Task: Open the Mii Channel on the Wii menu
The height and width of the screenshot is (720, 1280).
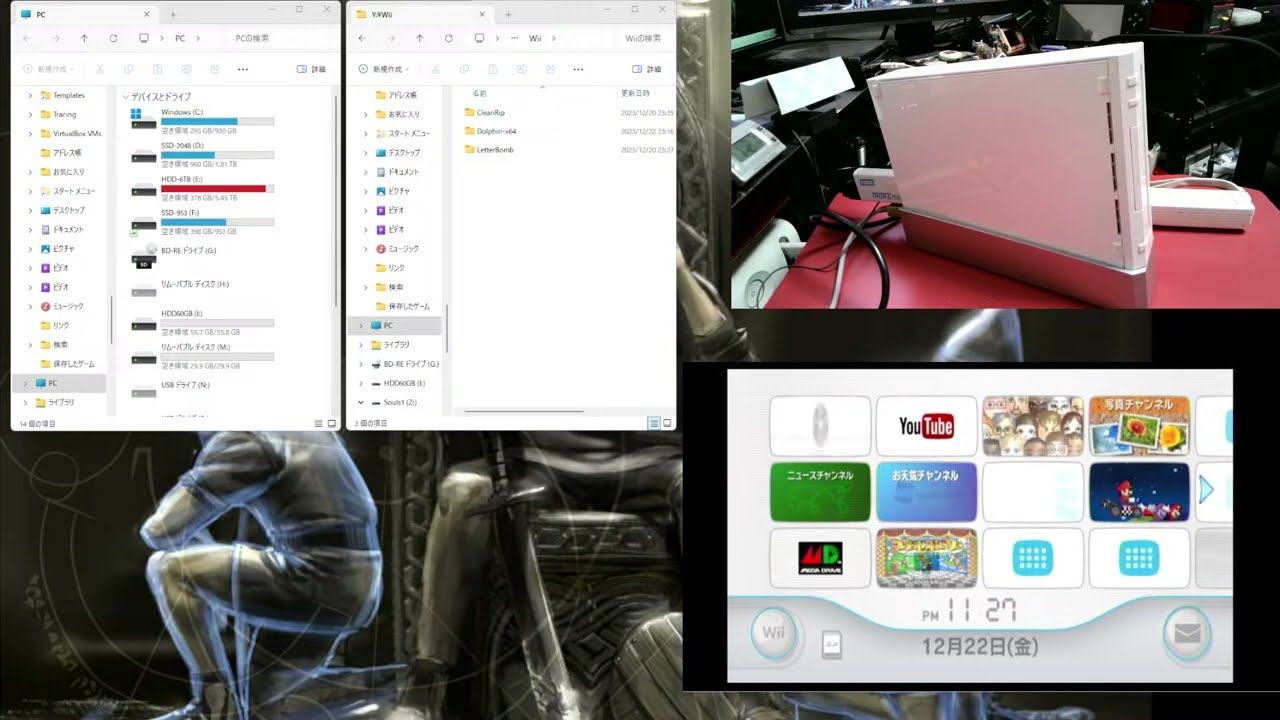Action: 1033,426
